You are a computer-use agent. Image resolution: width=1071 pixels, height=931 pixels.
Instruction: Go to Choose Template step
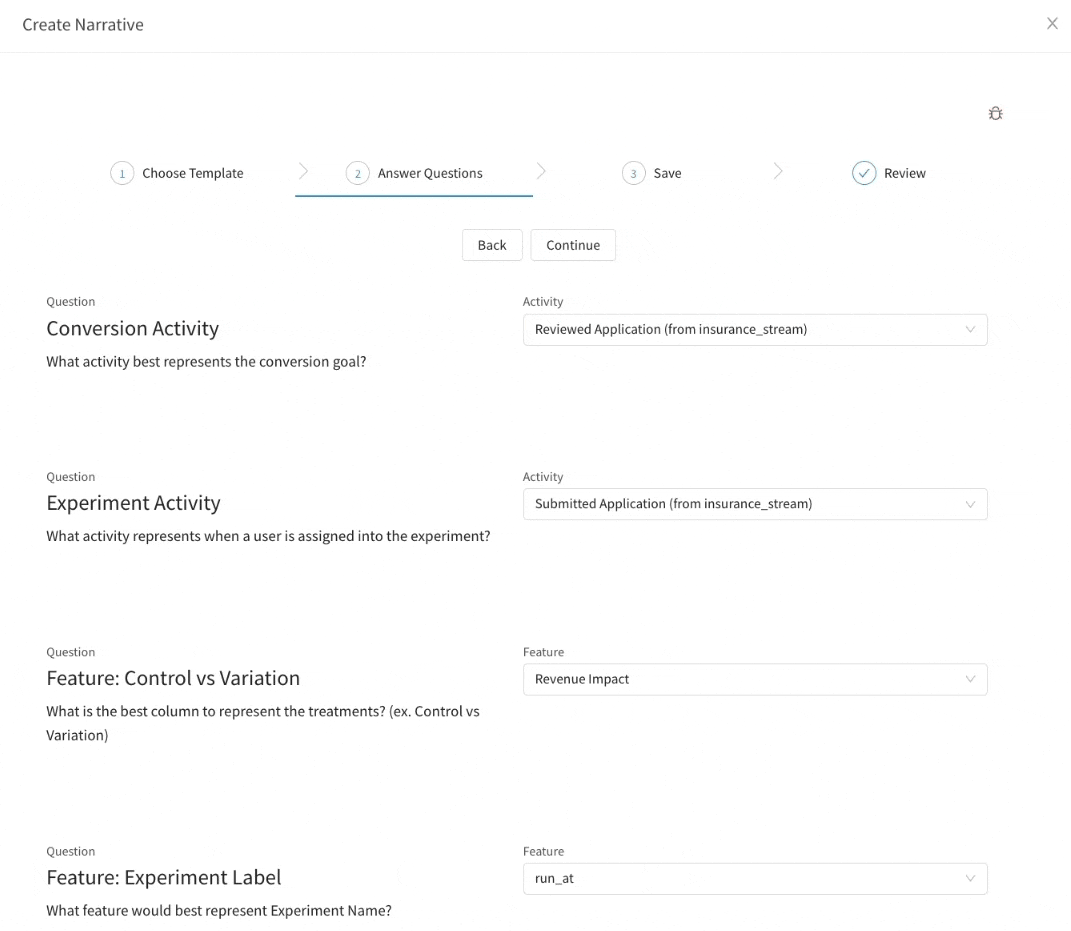tap(192, 173)
